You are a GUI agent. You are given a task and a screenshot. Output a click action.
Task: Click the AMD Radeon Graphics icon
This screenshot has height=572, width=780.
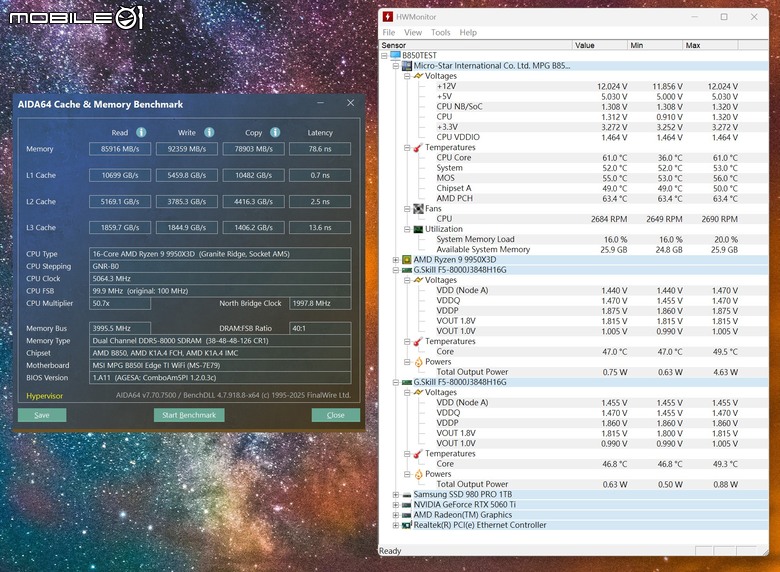tap(407, 515)
